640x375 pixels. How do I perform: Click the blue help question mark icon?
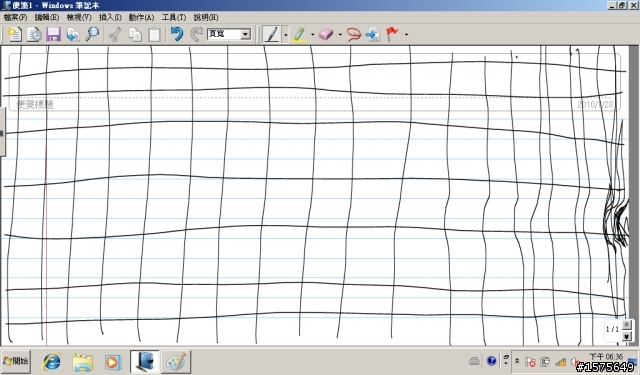tap(491, 361)
